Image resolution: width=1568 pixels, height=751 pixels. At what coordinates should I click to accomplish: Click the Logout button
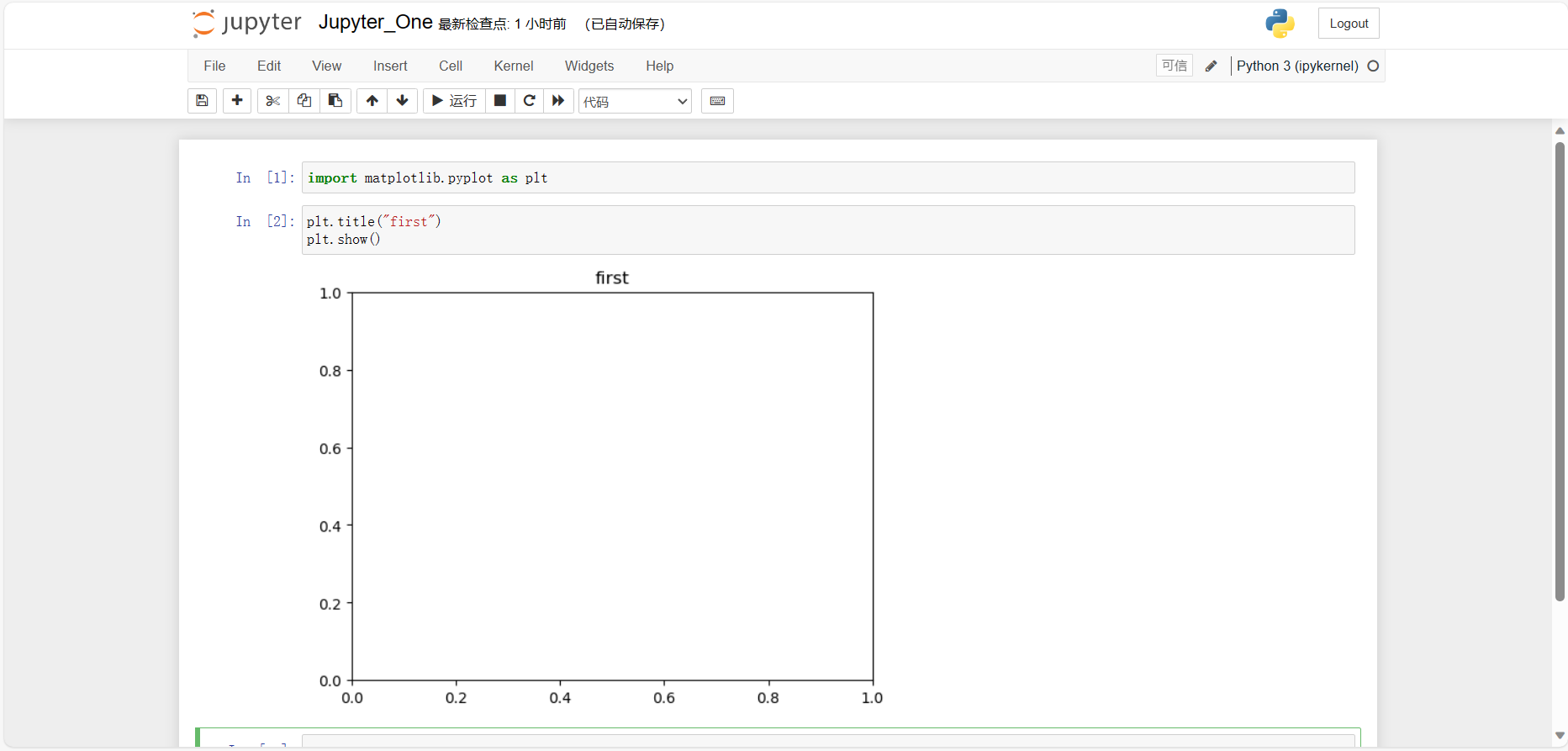pyautogui.click(x=1349, y=24)
